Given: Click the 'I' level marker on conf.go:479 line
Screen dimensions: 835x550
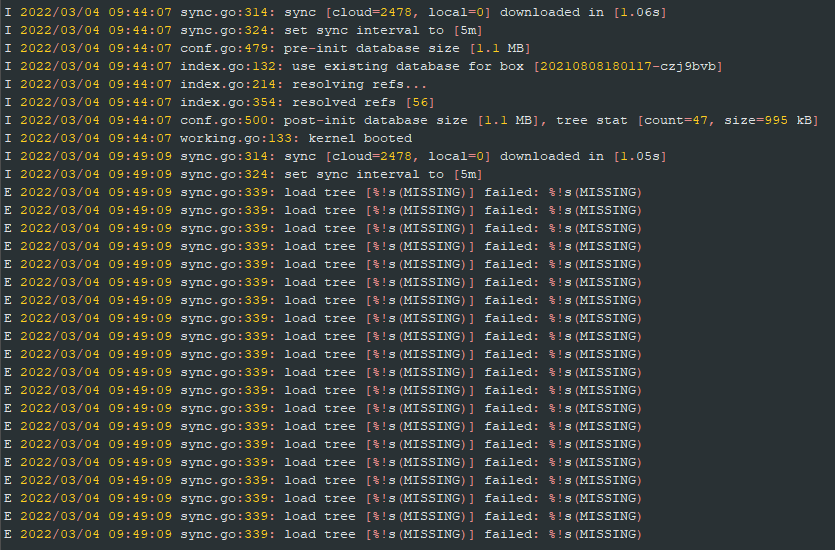Looking at the screenshot, I should coord(8,48).
